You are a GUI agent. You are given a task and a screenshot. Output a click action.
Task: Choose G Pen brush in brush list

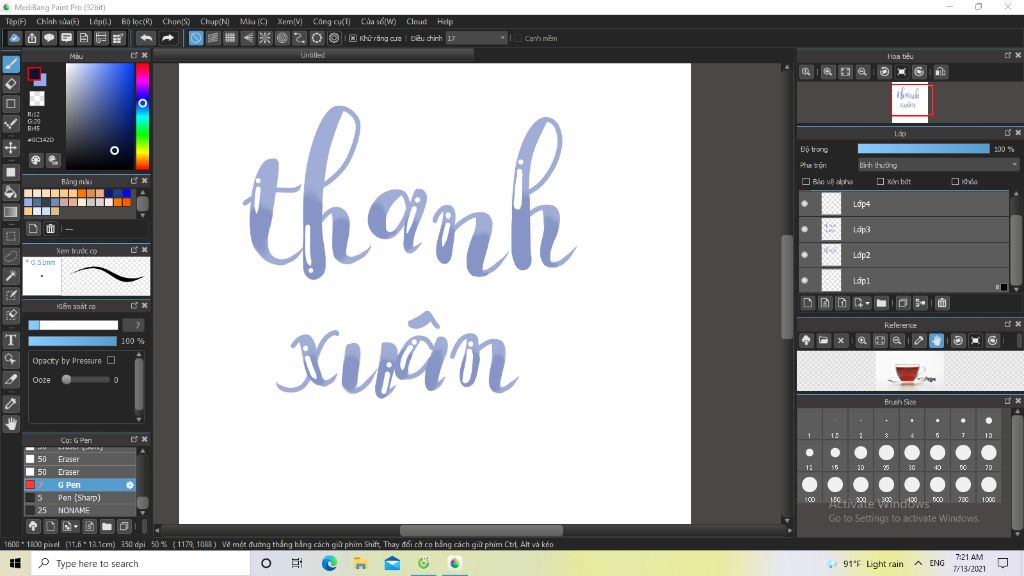point(80,485)
